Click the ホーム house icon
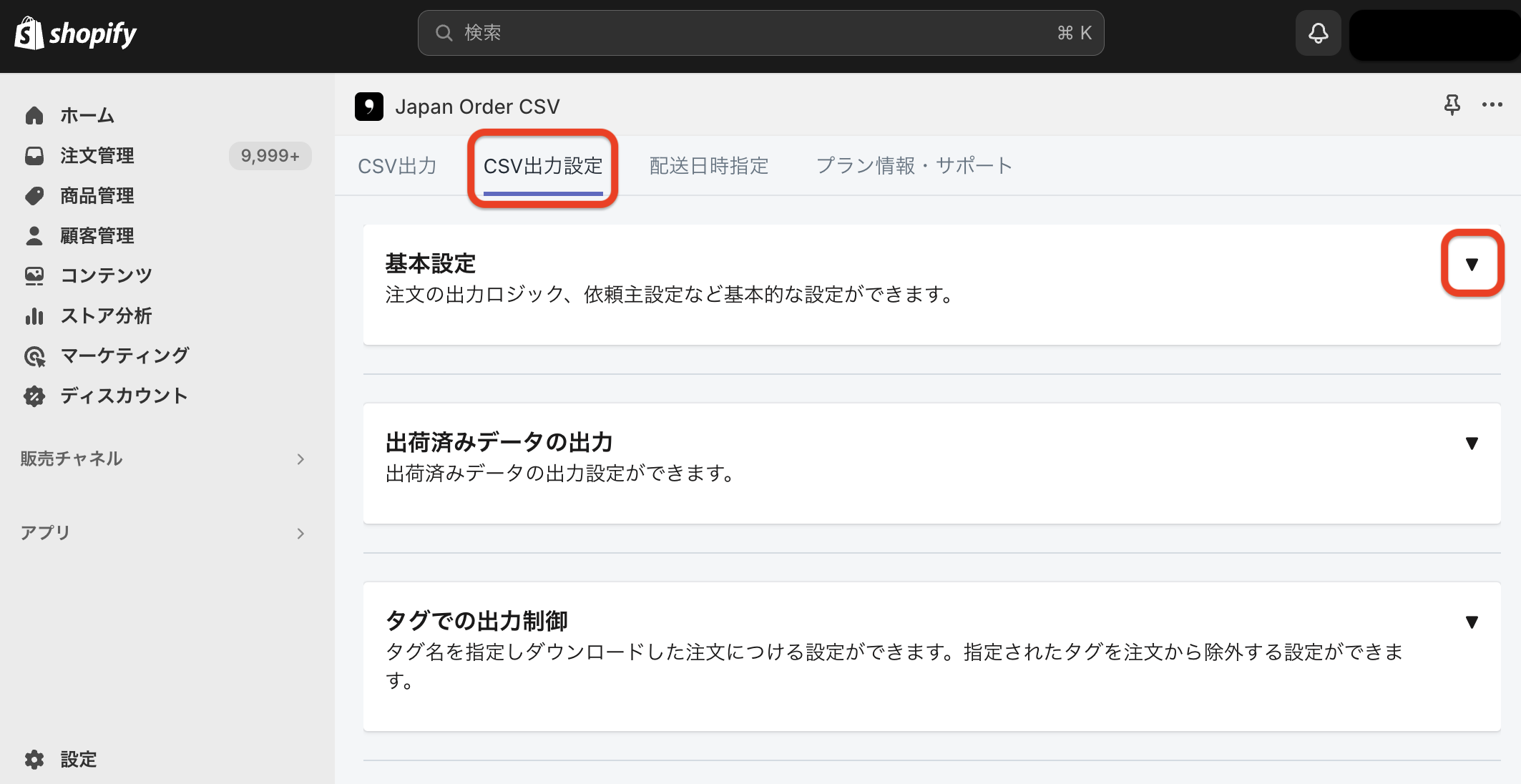Viewport: 1521px width, 784px height. pos(34,115)
